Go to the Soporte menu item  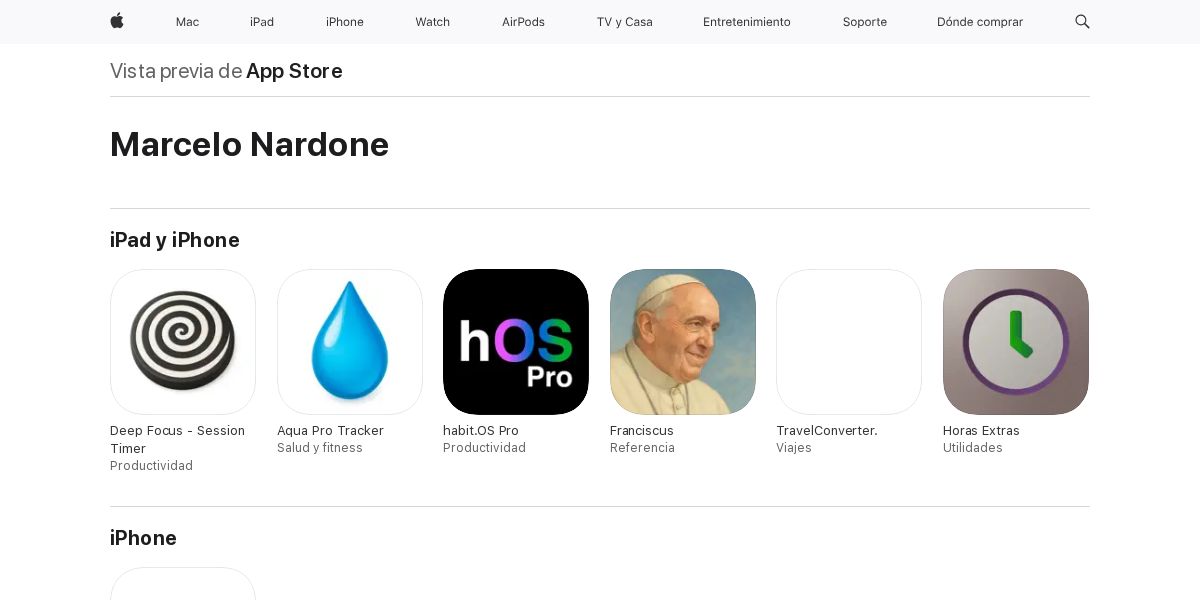[x=865, y=22]
